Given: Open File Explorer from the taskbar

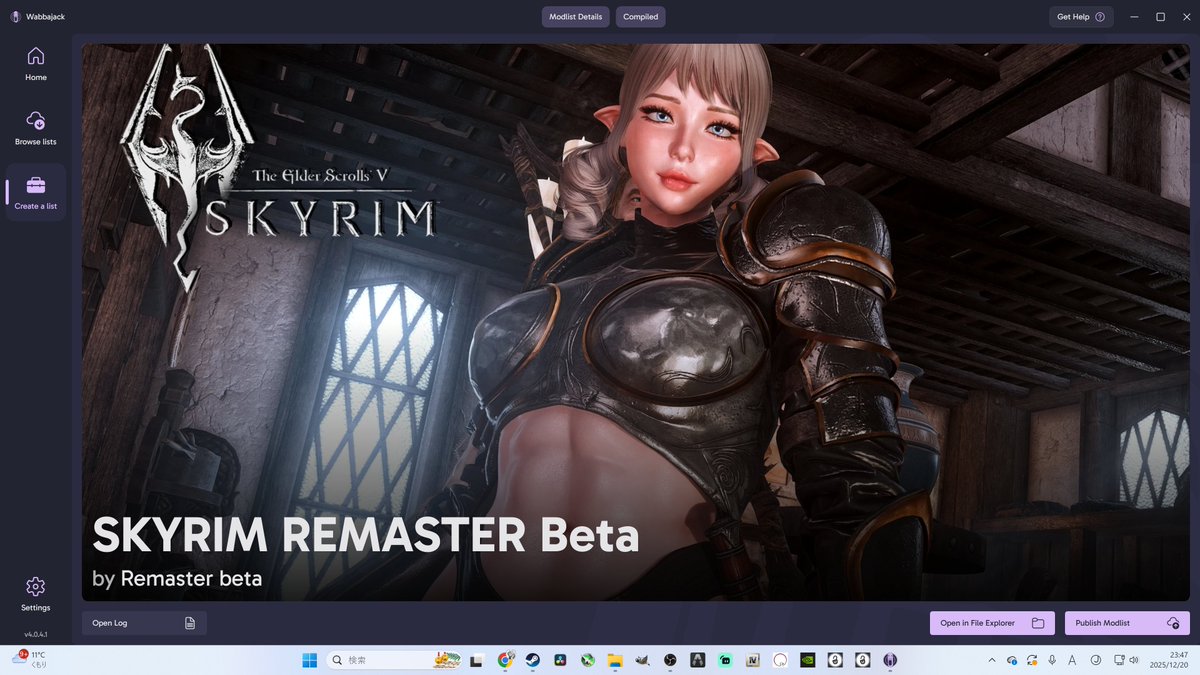Looking at the screenshot, I should tap(615, 660).
